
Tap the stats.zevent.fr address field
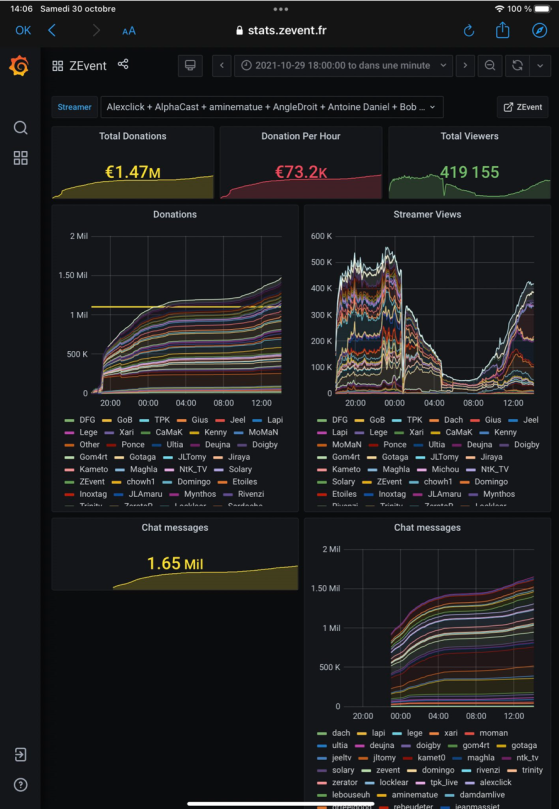(x=281, y=30)
